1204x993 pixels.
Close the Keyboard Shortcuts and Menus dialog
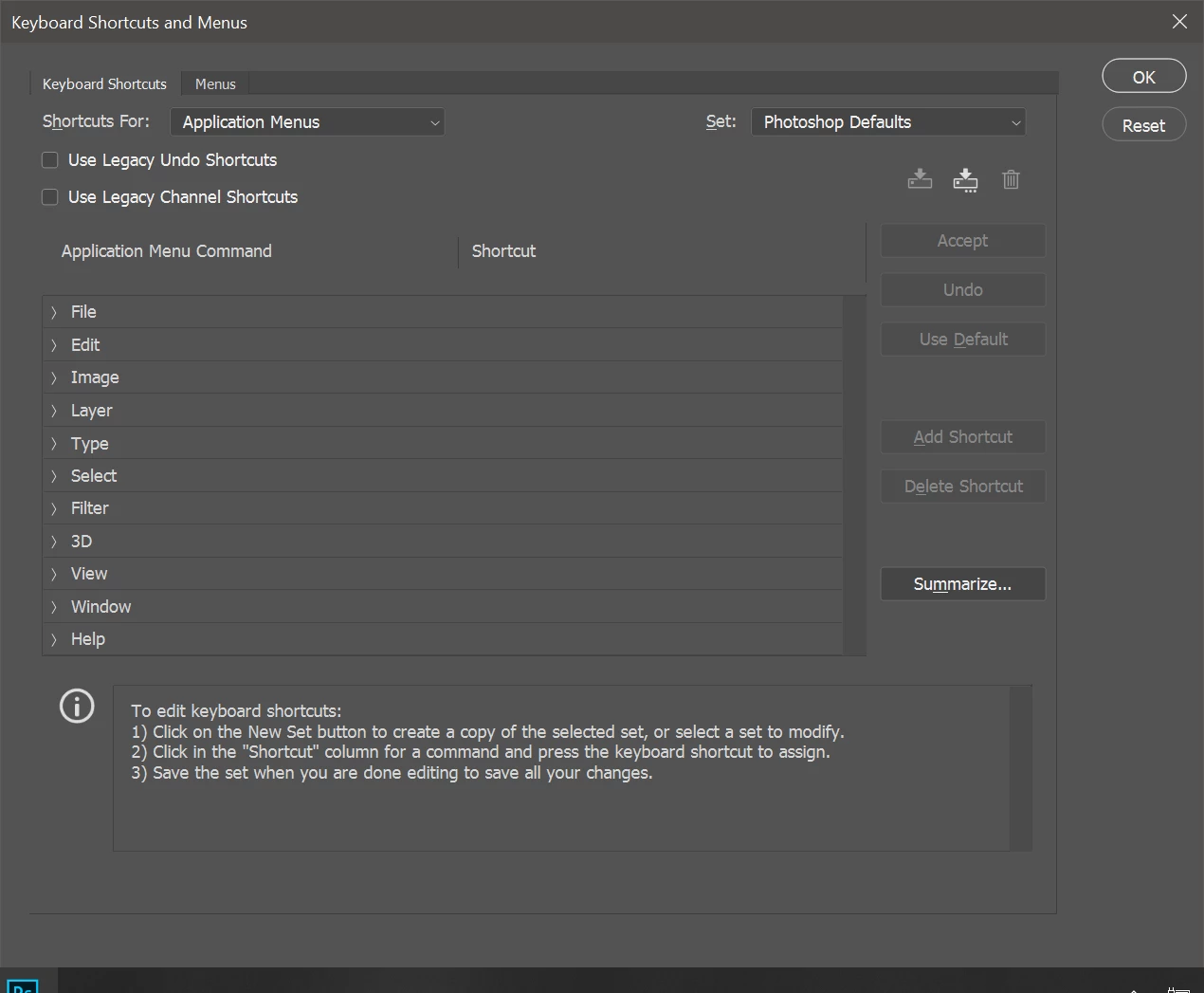coord(1179,21)
